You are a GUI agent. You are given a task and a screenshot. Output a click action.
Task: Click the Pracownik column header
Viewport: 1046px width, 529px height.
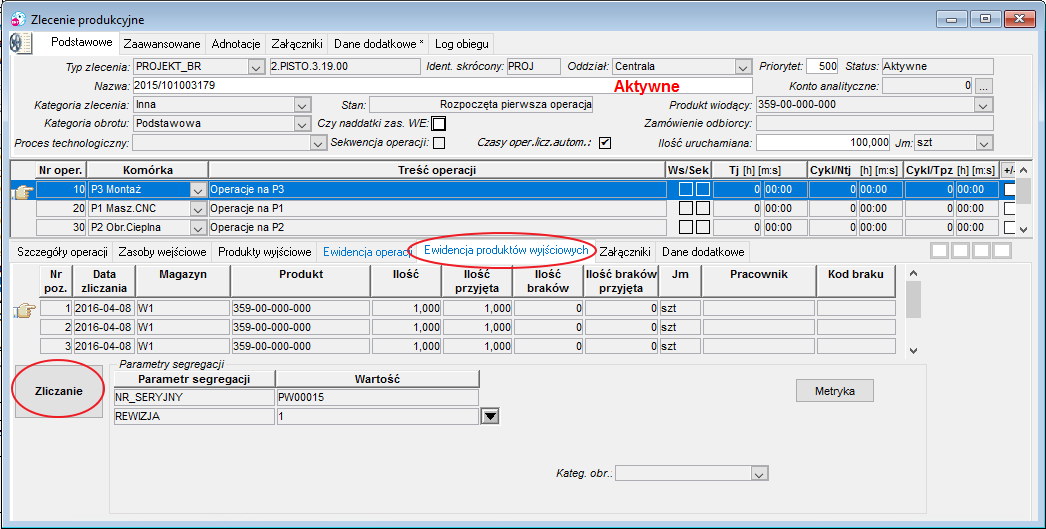coord(758,280)
